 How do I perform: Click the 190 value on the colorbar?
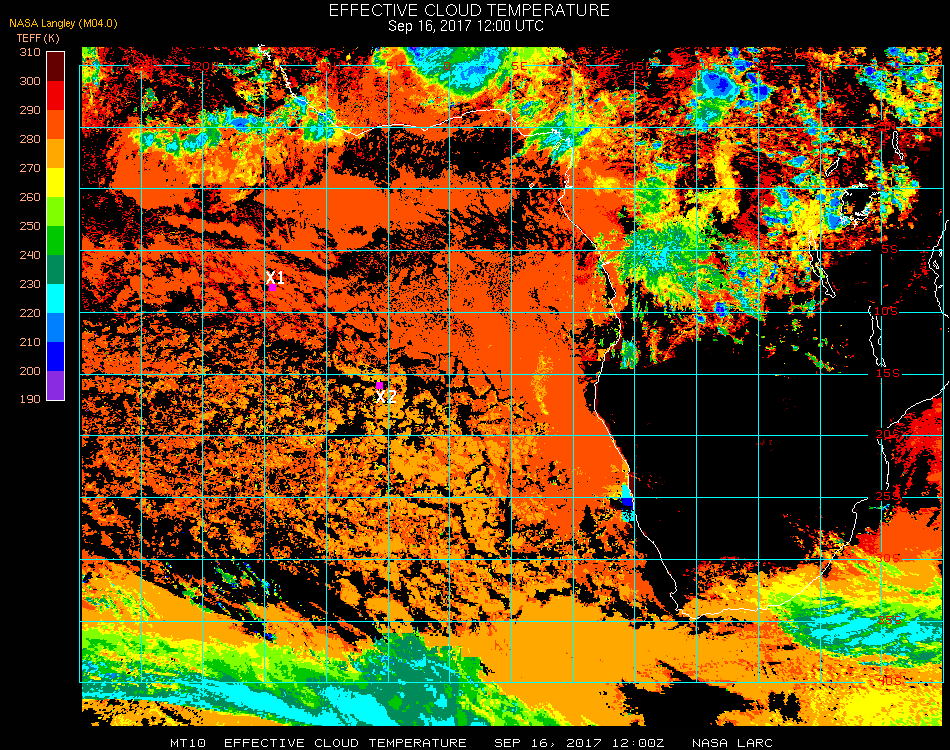[x=30, y=399]
